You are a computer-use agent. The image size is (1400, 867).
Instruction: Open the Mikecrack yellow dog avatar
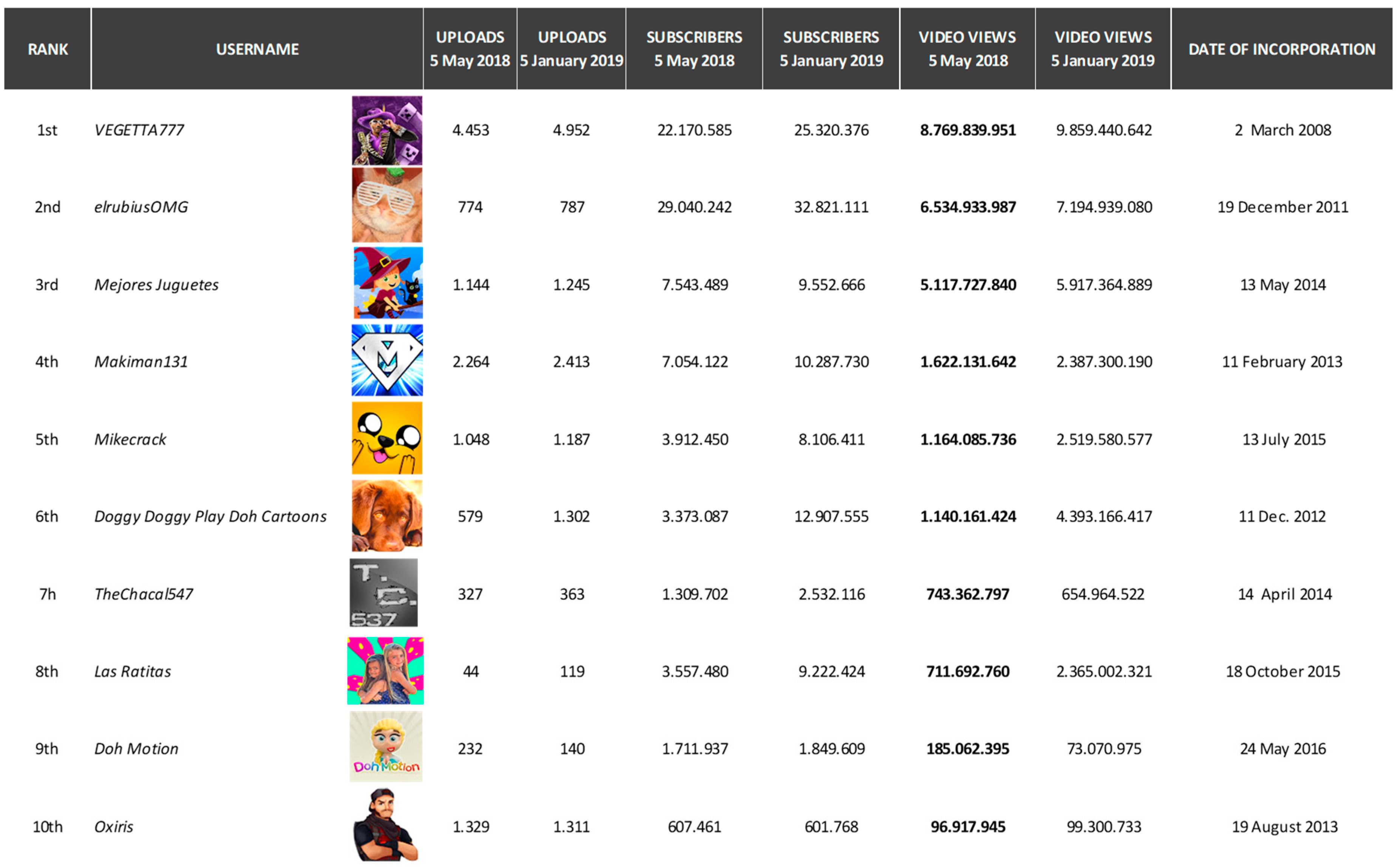(386, 438)
